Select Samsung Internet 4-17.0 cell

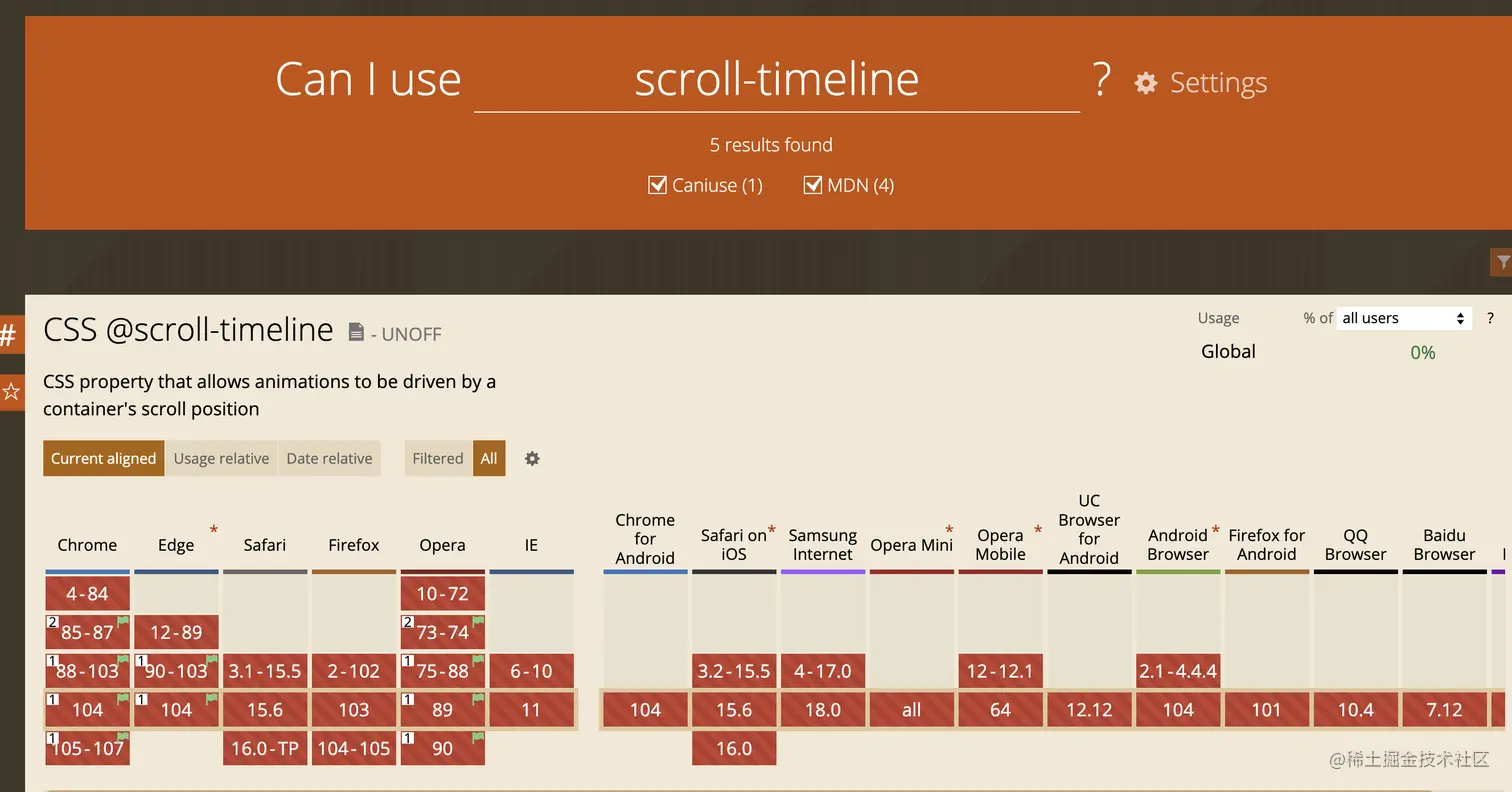pyautogui.click(x=823, y=671)
